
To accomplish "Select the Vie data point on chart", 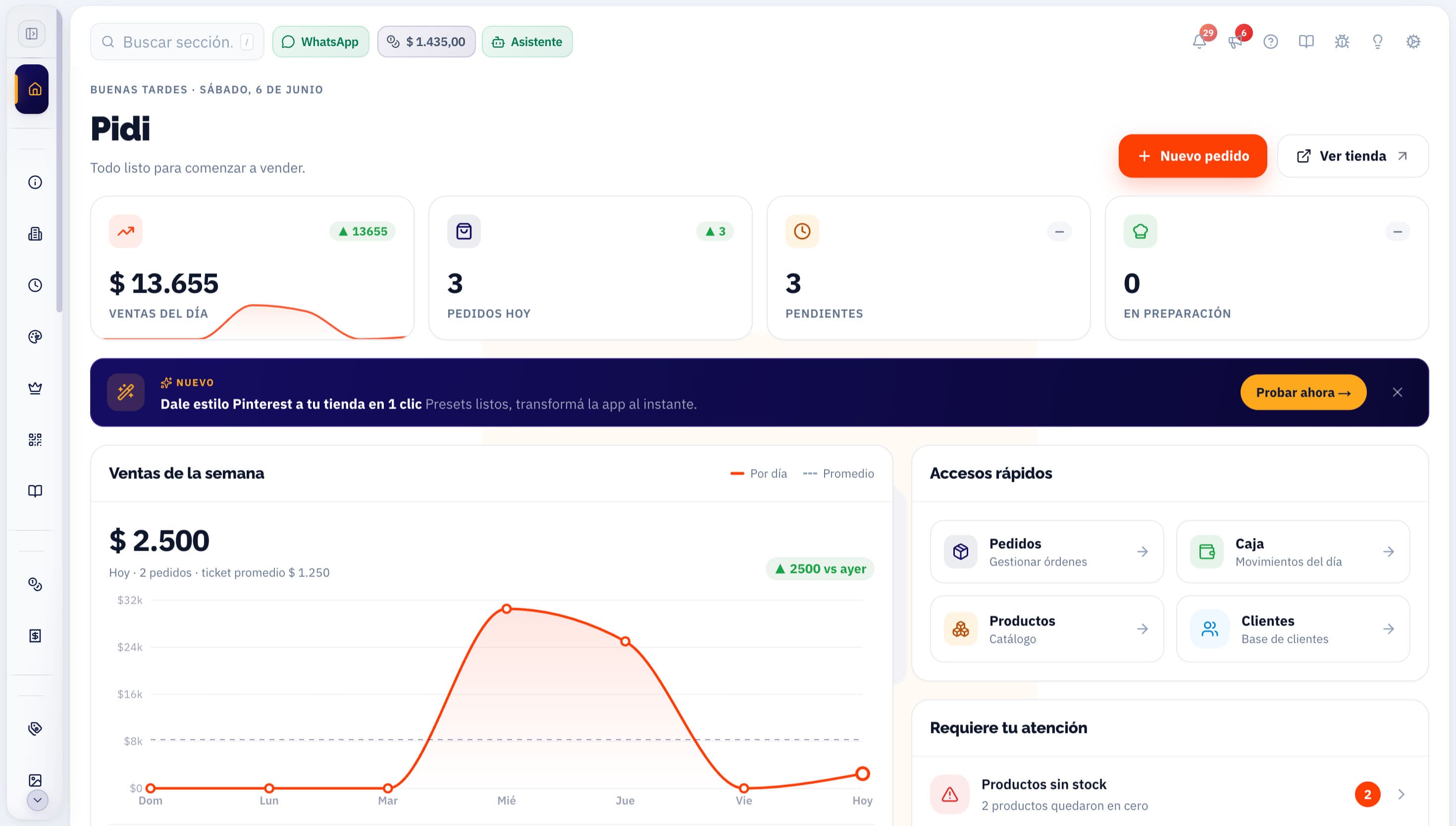I will 743,788.
